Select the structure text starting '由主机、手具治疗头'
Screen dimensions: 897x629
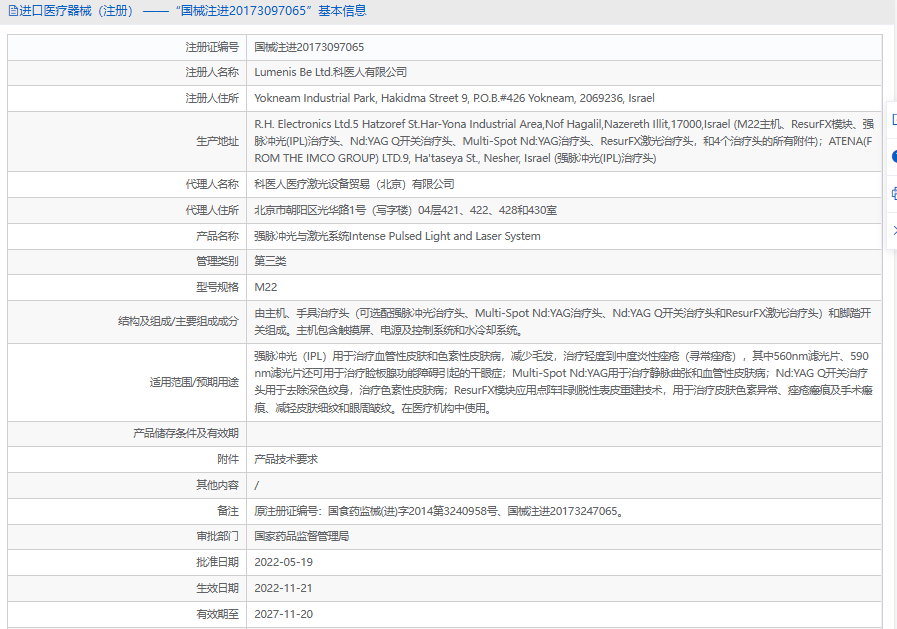click(x=563, y=321)
